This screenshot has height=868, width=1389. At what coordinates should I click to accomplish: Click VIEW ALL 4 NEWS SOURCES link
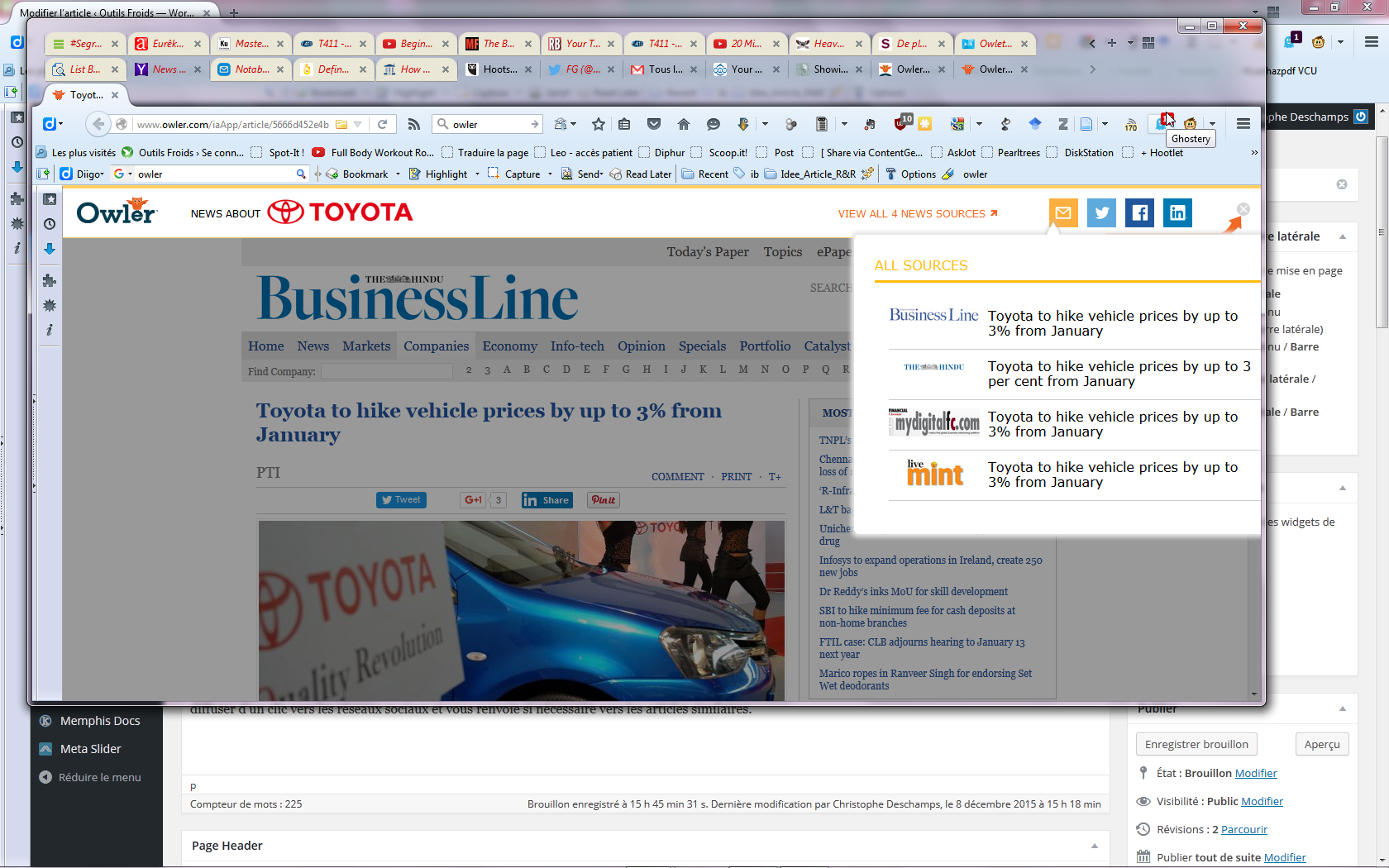point(918,213)
